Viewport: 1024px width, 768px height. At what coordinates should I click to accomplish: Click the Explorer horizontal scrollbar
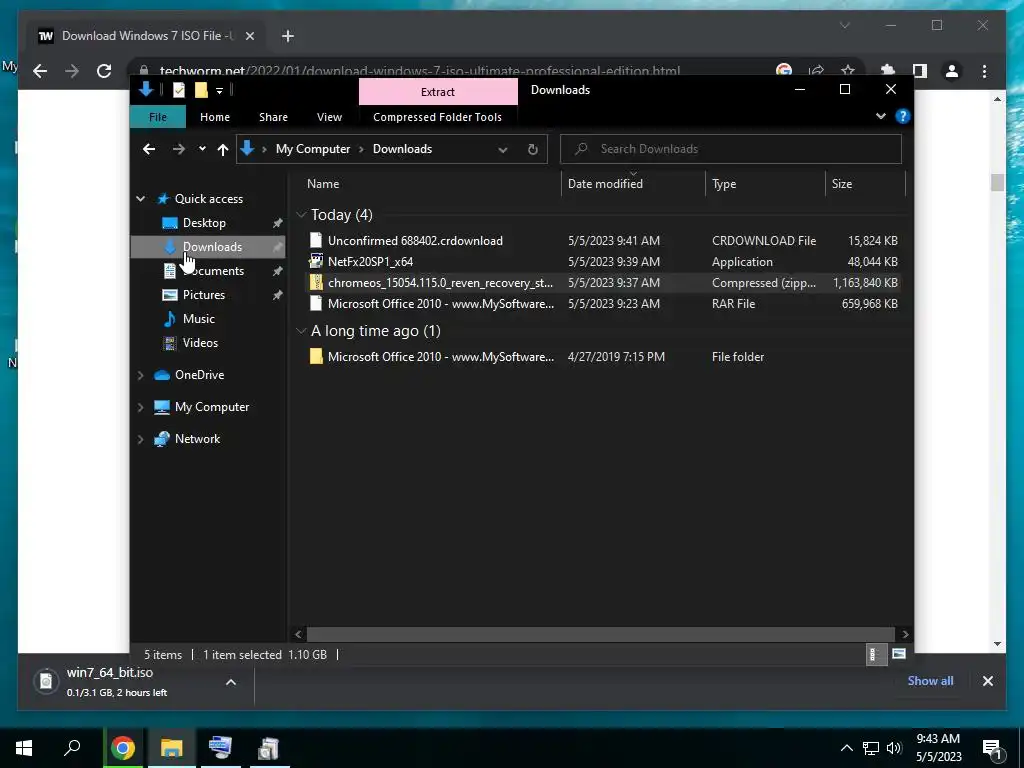(601, 634)
